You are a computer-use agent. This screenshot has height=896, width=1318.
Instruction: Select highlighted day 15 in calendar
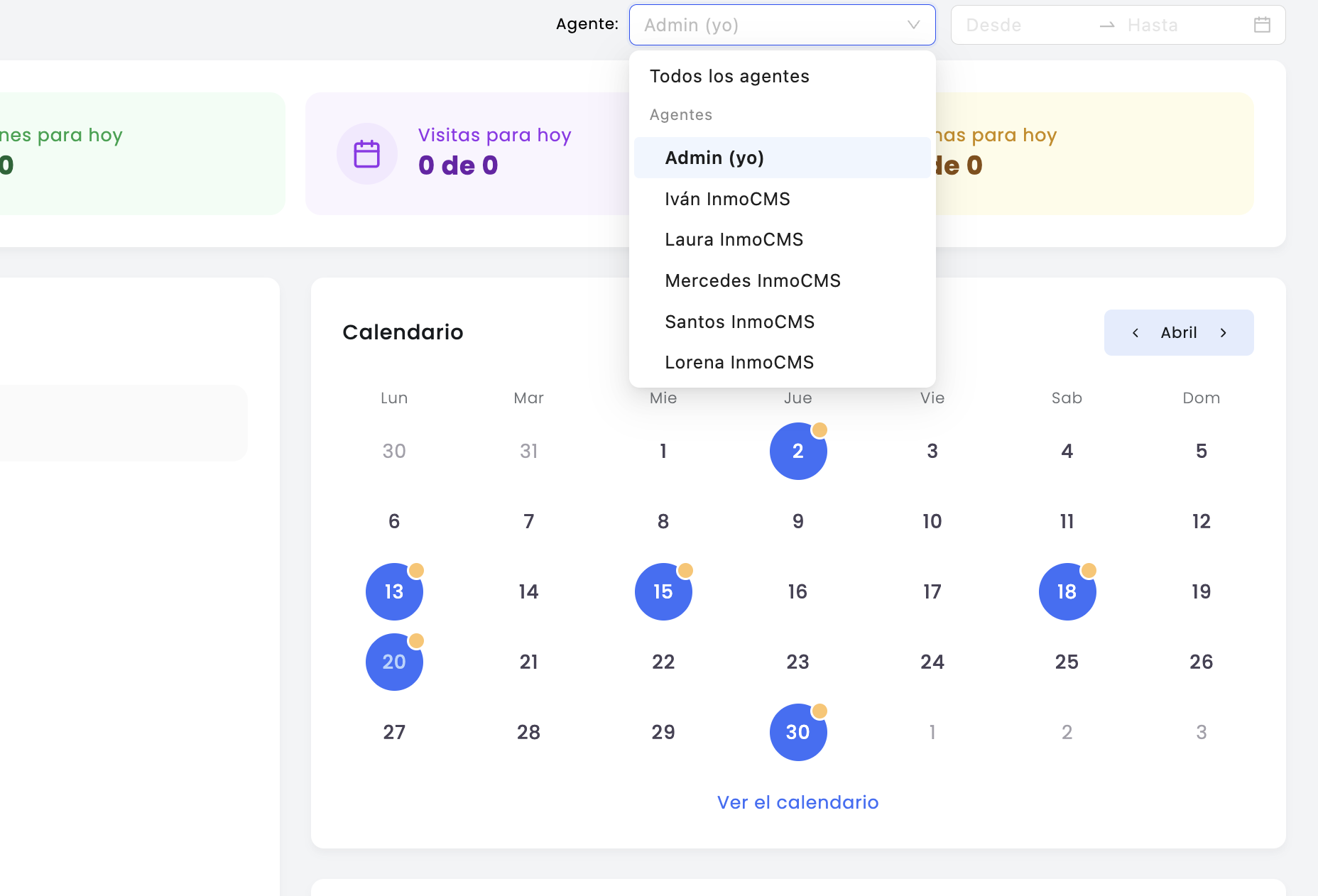pyautogui.click(x=663, y=591)
